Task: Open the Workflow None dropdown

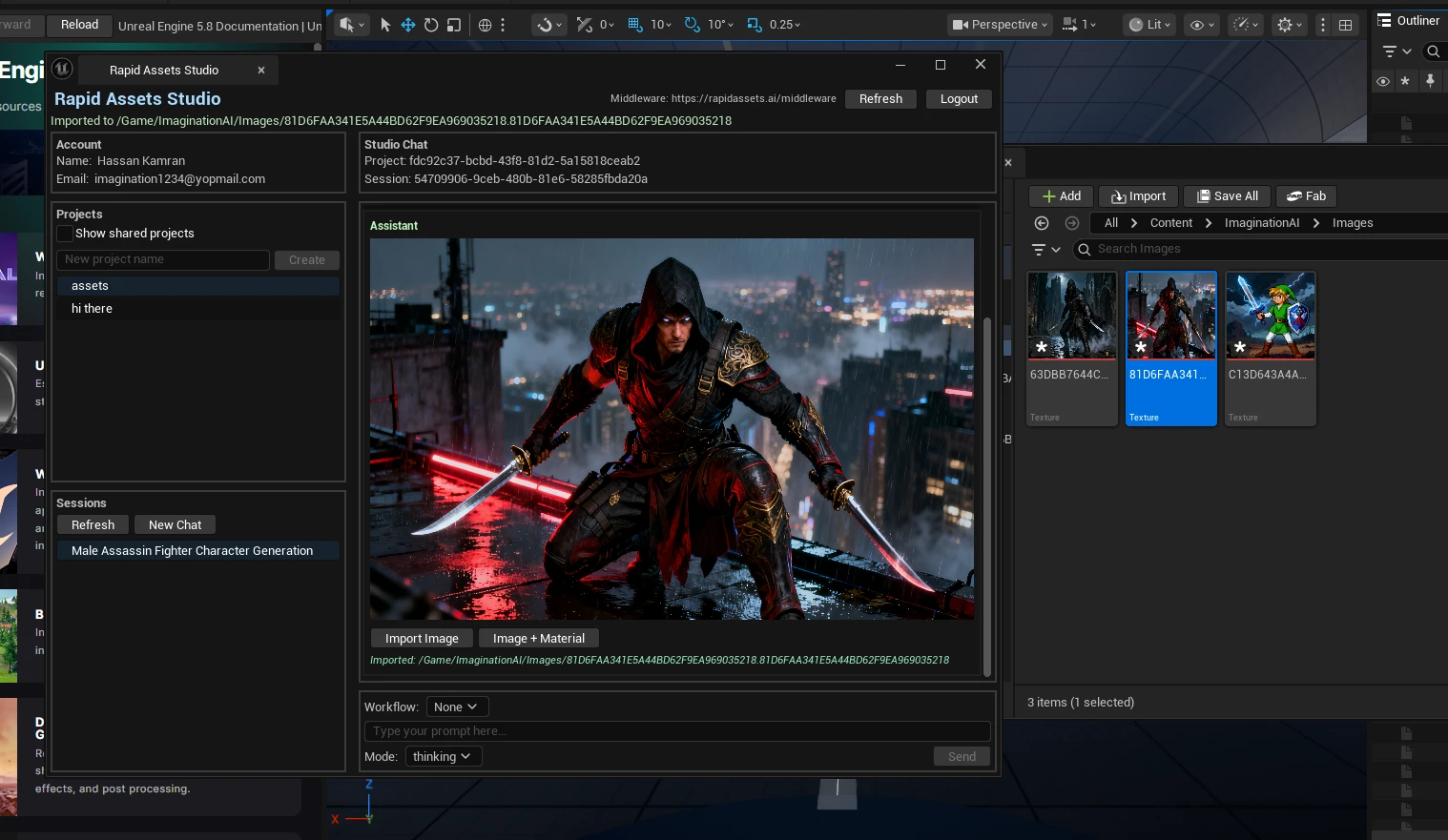Action: (x=457, y=707)
